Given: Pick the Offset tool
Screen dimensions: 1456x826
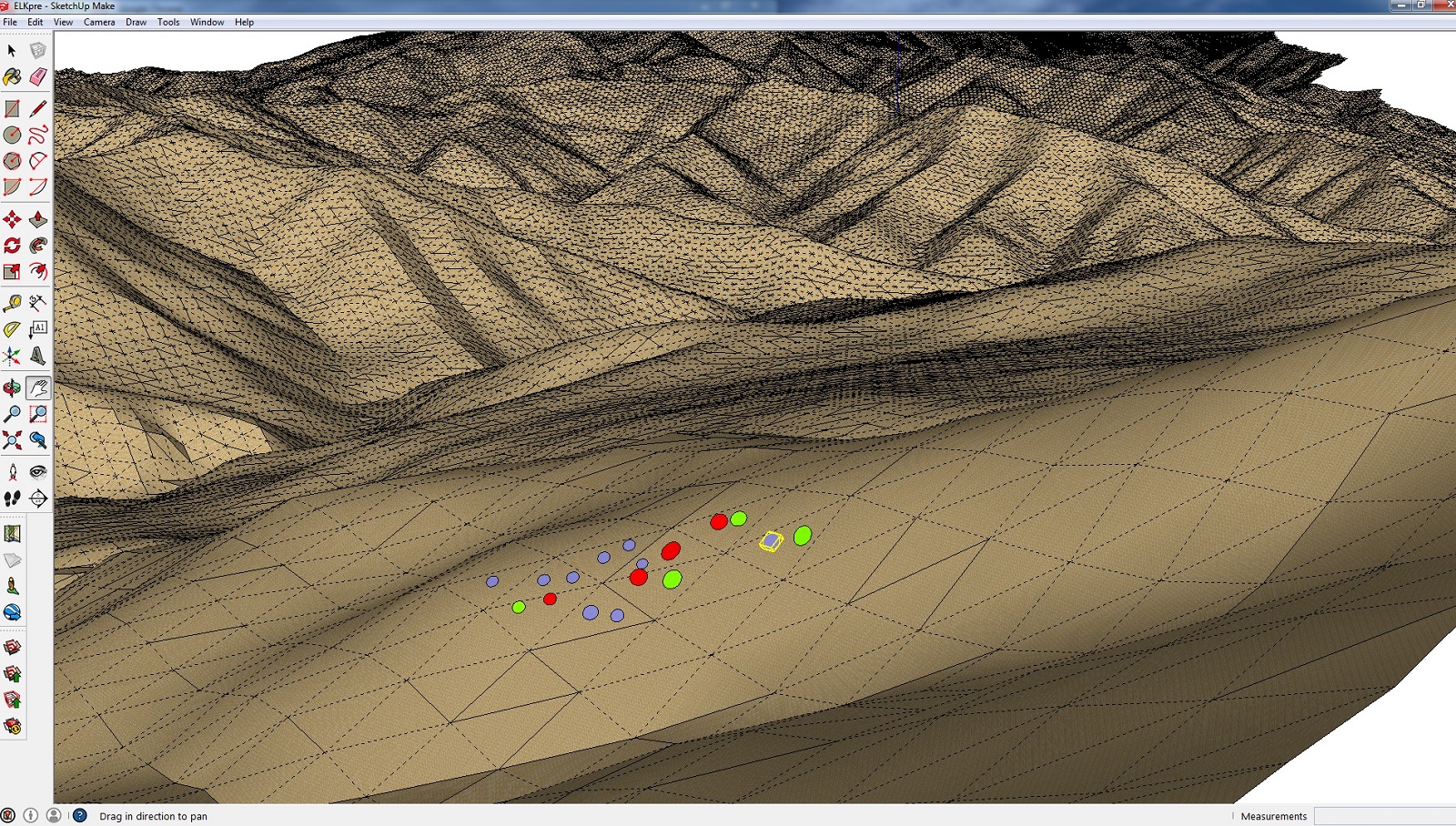Looking at the screenshot, I should tap(38, 271).
